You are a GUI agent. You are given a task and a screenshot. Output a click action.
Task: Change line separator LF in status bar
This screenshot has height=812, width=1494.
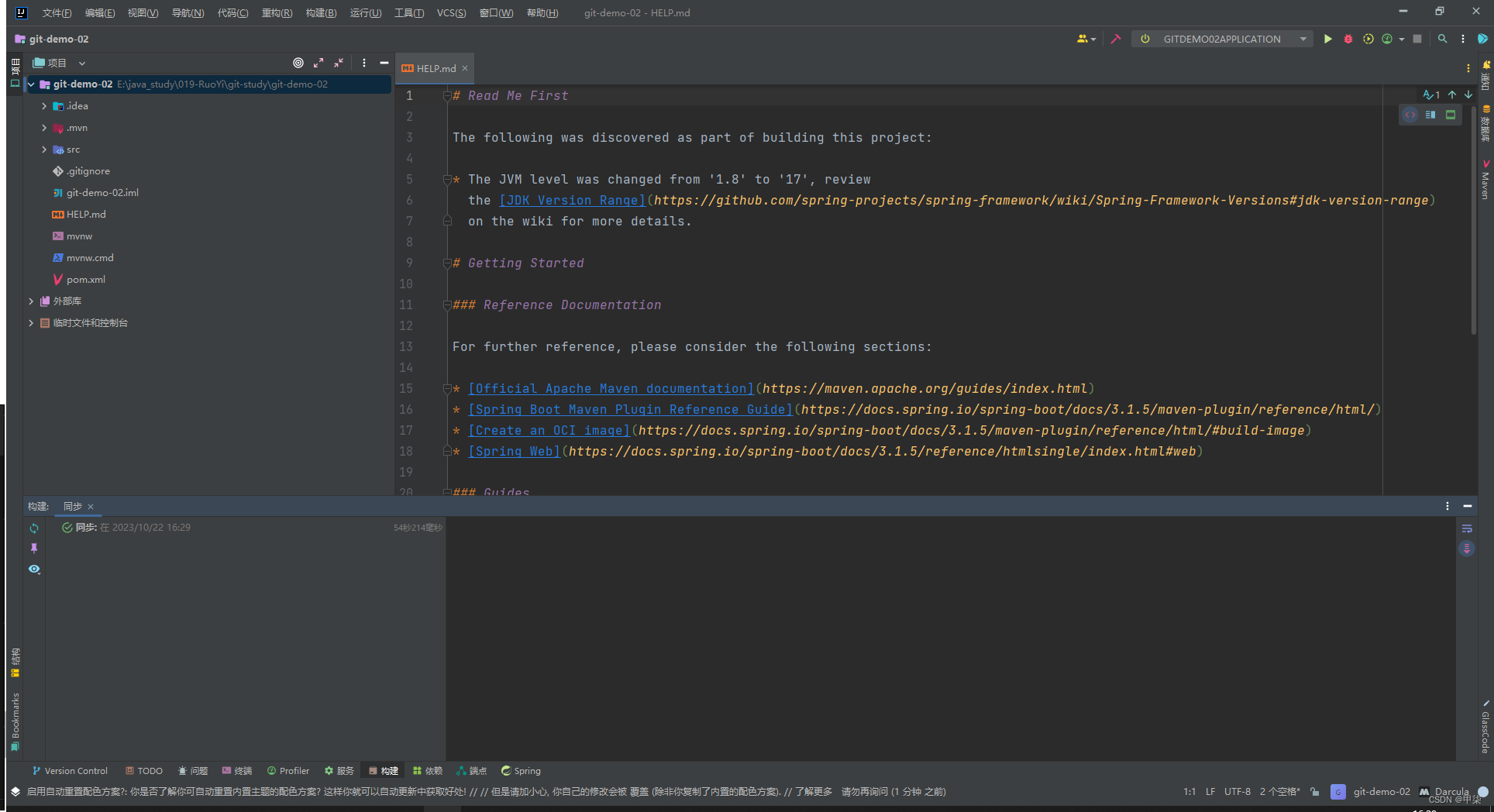[1210, 792]
